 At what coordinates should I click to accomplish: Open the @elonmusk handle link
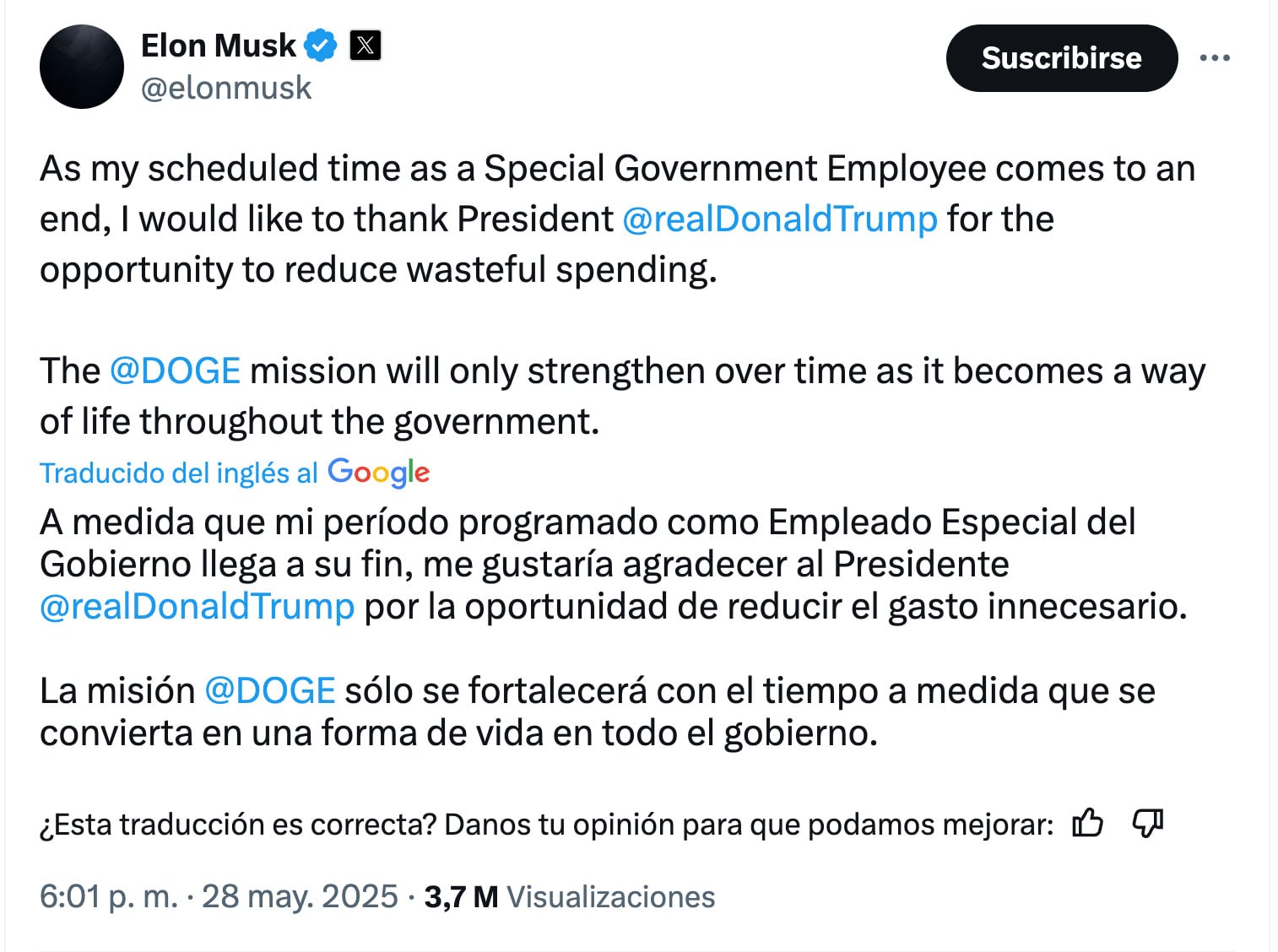[x=226, y=88]
